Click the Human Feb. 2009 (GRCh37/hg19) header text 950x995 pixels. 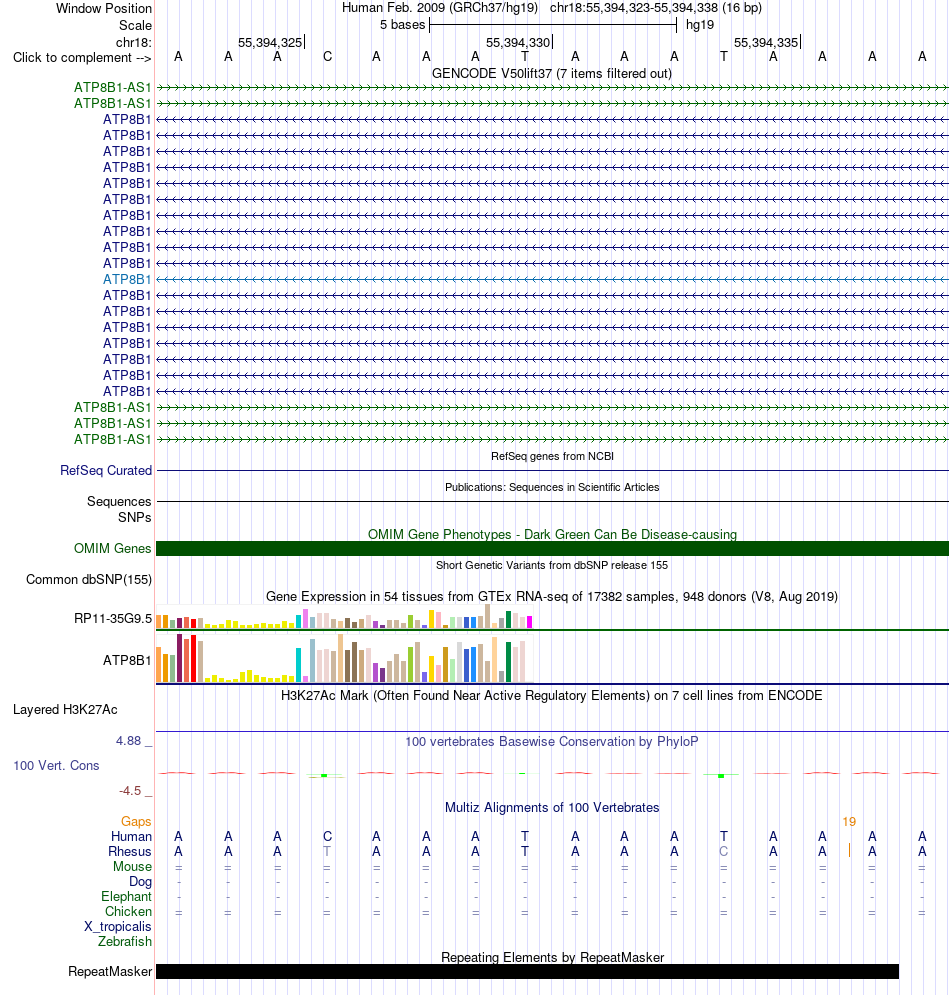tap(440, 8)
